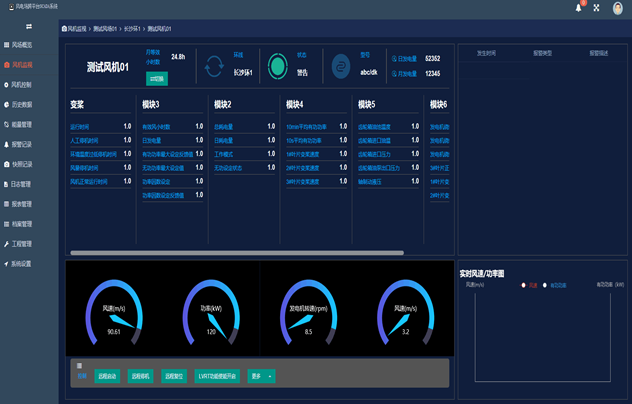This screenshot has height=404, width=632.
Task: Open the notification bell in the header
Action: [x=578, y=8]
